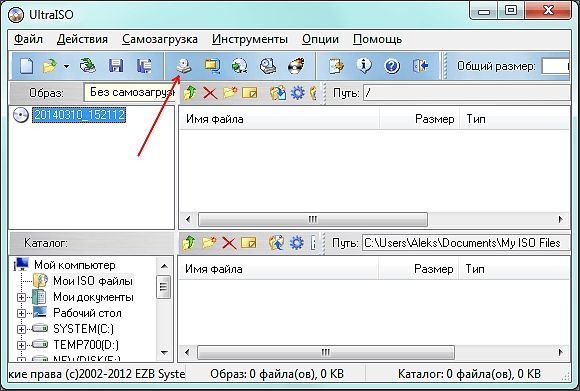Sort Каталог file list by Тип column
Viewport: 580px width, 391px height.
(x=514, y=269)
